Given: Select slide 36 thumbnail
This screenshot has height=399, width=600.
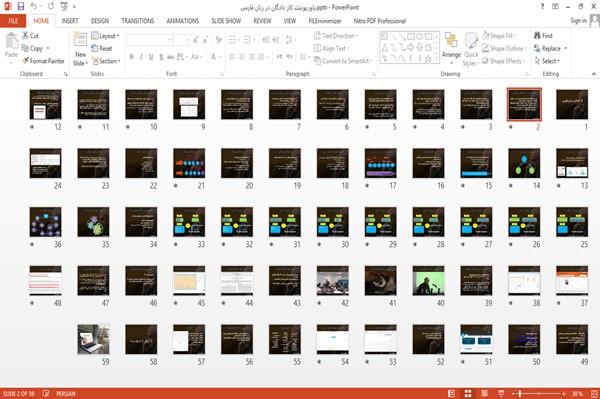Looking at the screenshot, I should coord(45,222).
